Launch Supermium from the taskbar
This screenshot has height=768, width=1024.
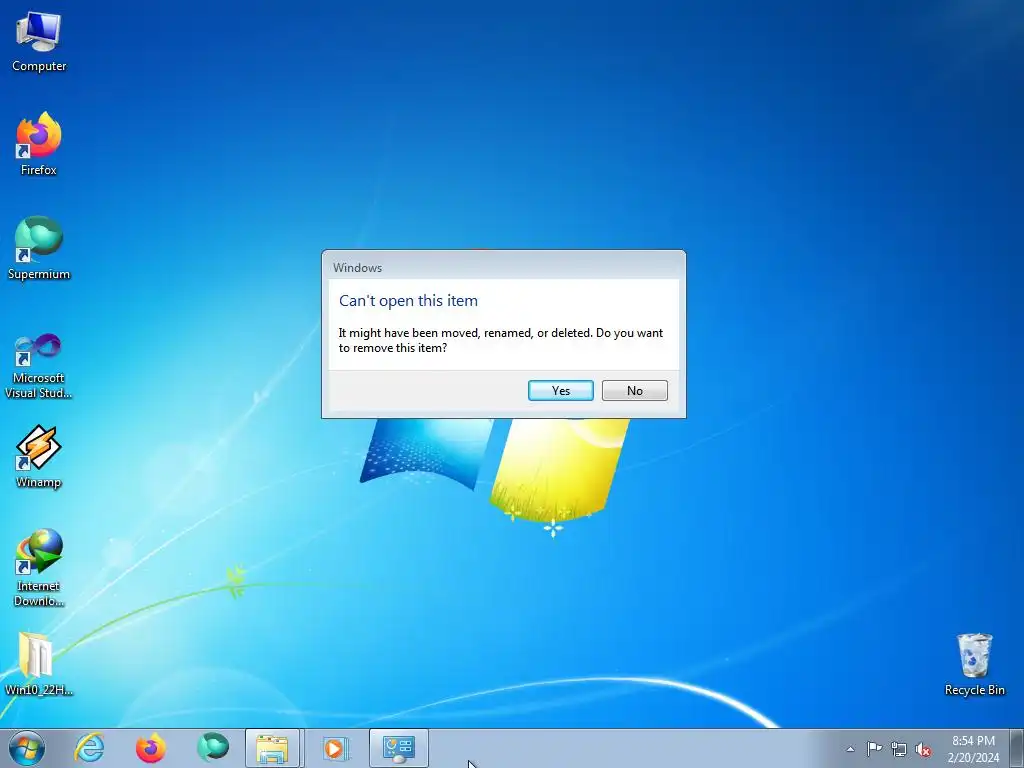pyautogui.click(x=212, y=748)
